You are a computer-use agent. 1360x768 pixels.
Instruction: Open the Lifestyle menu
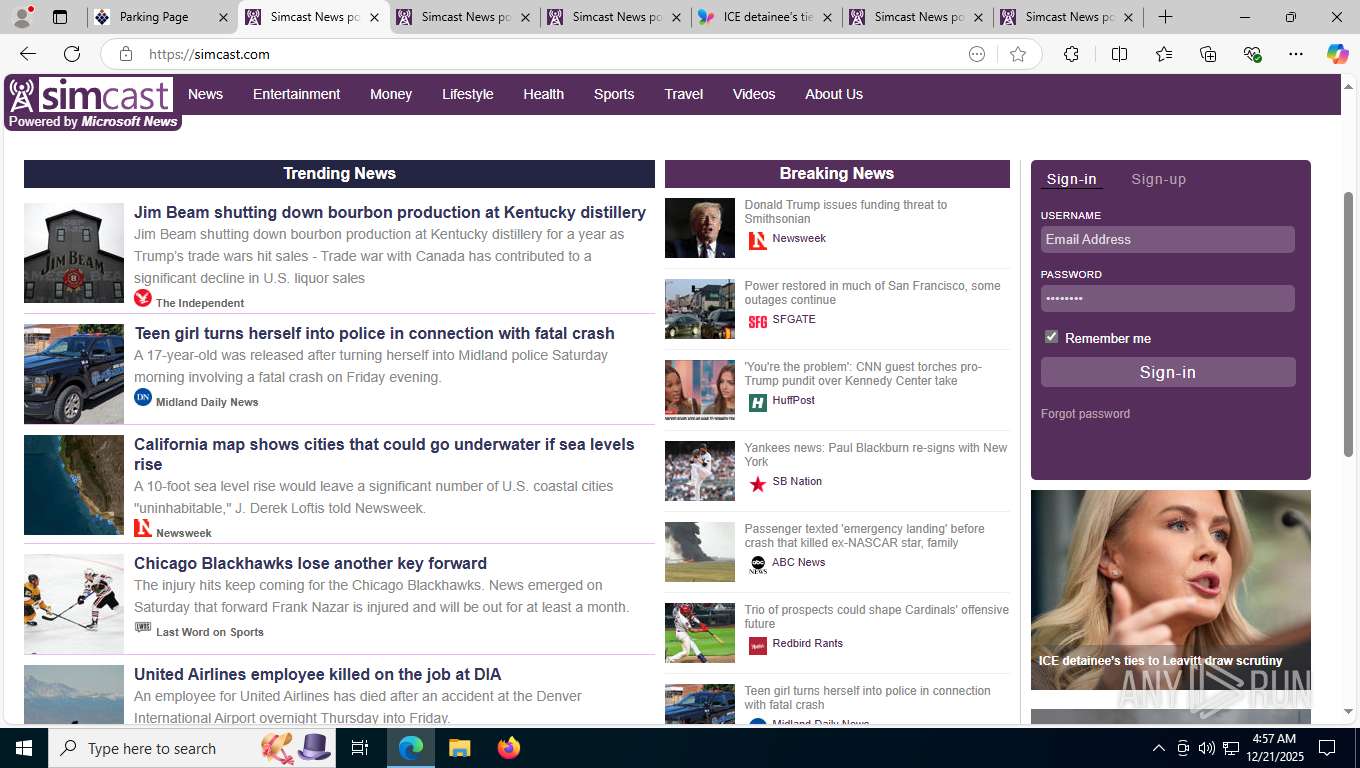coord(468,94)
